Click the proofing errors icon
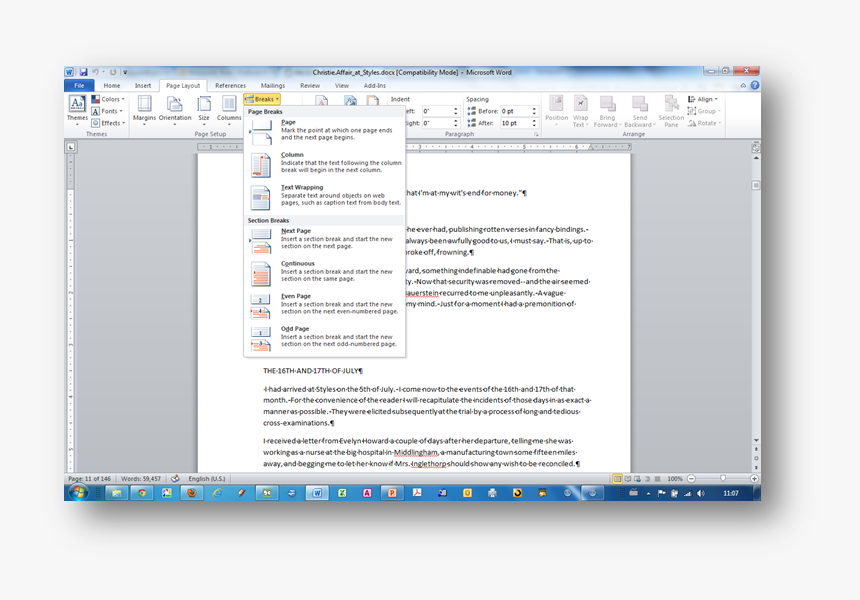Viewport: 860px width, 600px height. pyautogui.click(x=175, y=479)
